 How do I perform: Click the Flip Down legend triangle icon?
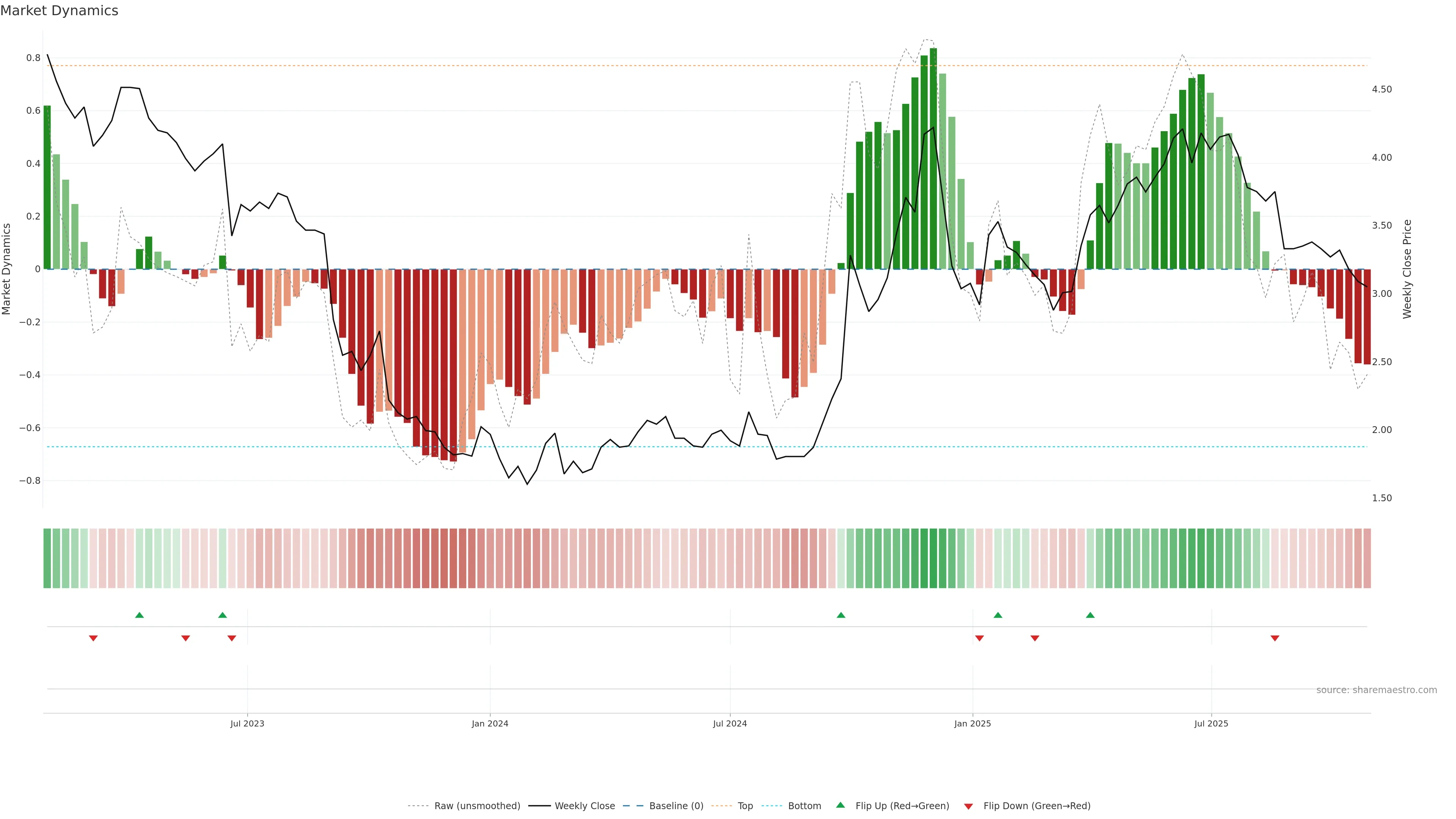pos(968,806)
